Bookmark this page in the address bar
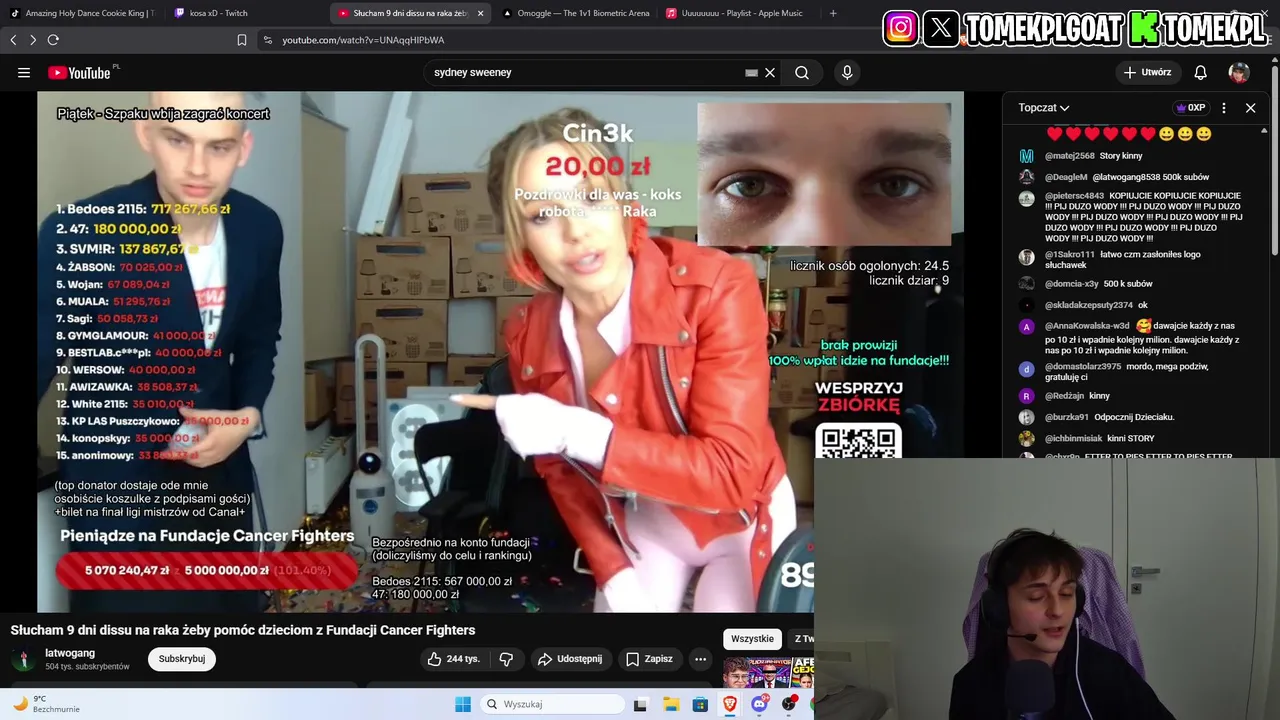This screenshot has width=1280, height=720. point(242,40)
